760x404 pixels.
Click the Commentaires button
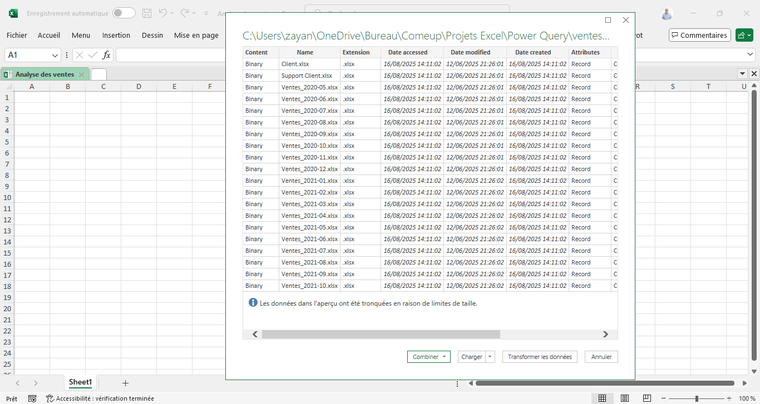point(699,35)
